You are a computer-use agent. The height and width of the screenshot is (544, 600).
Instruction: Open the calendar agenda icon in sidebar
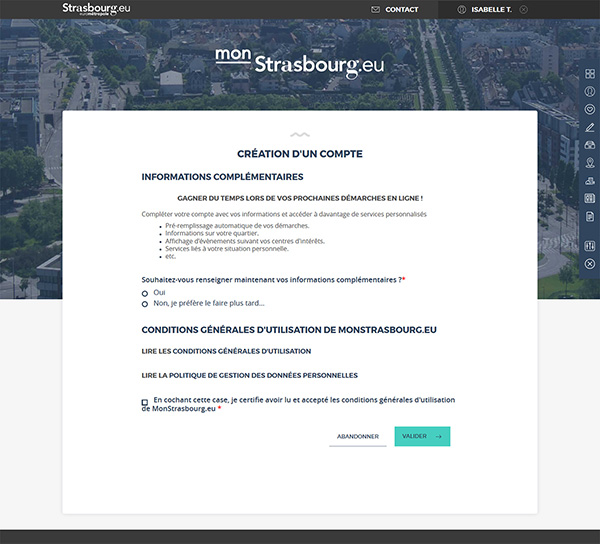590,198
